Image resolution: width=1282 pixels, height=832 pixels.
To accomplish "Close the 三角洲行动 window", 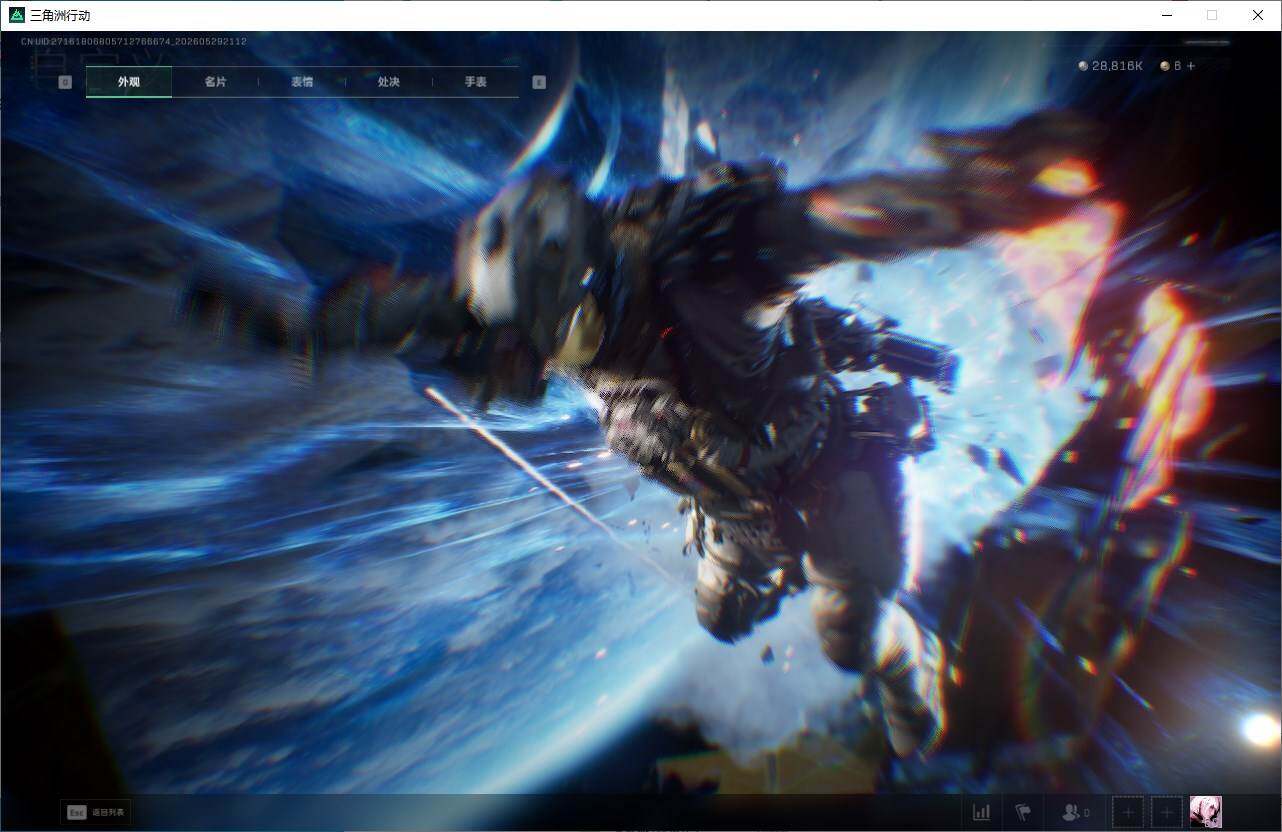I will pyautogui.click(x=1258, y=15).
